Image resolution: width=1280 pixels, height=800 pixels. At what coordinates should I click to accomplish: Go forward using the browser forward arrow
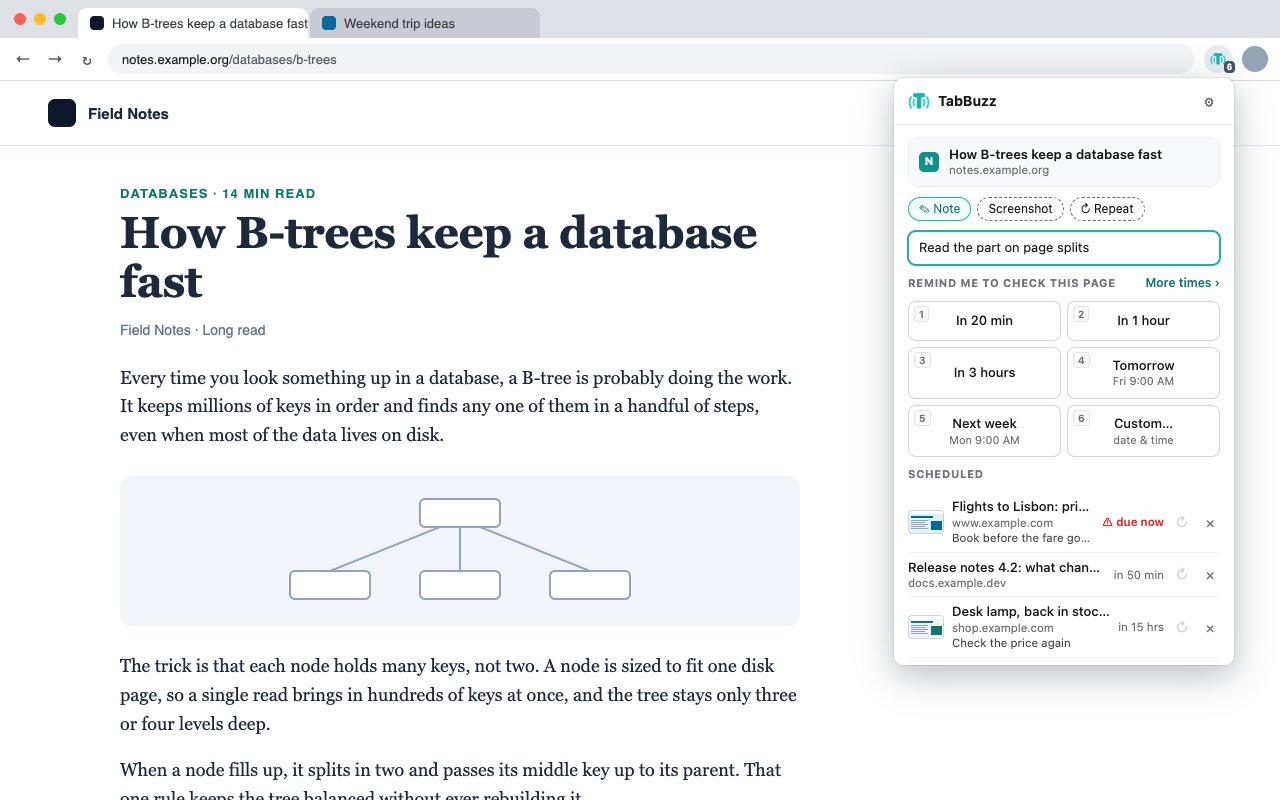55,60
